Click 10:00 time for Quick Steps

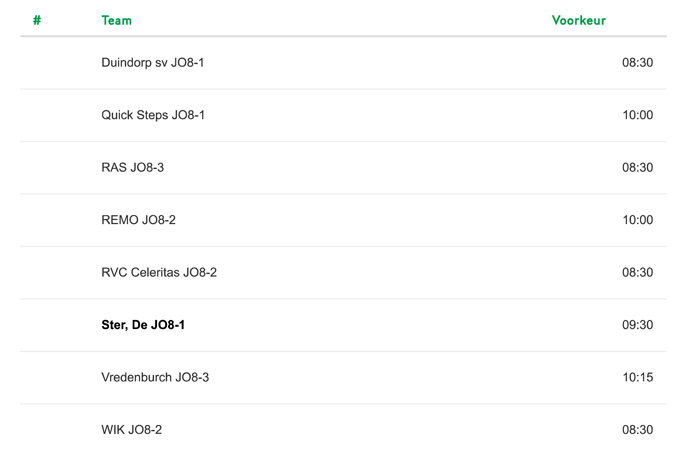tap(637, 115)
